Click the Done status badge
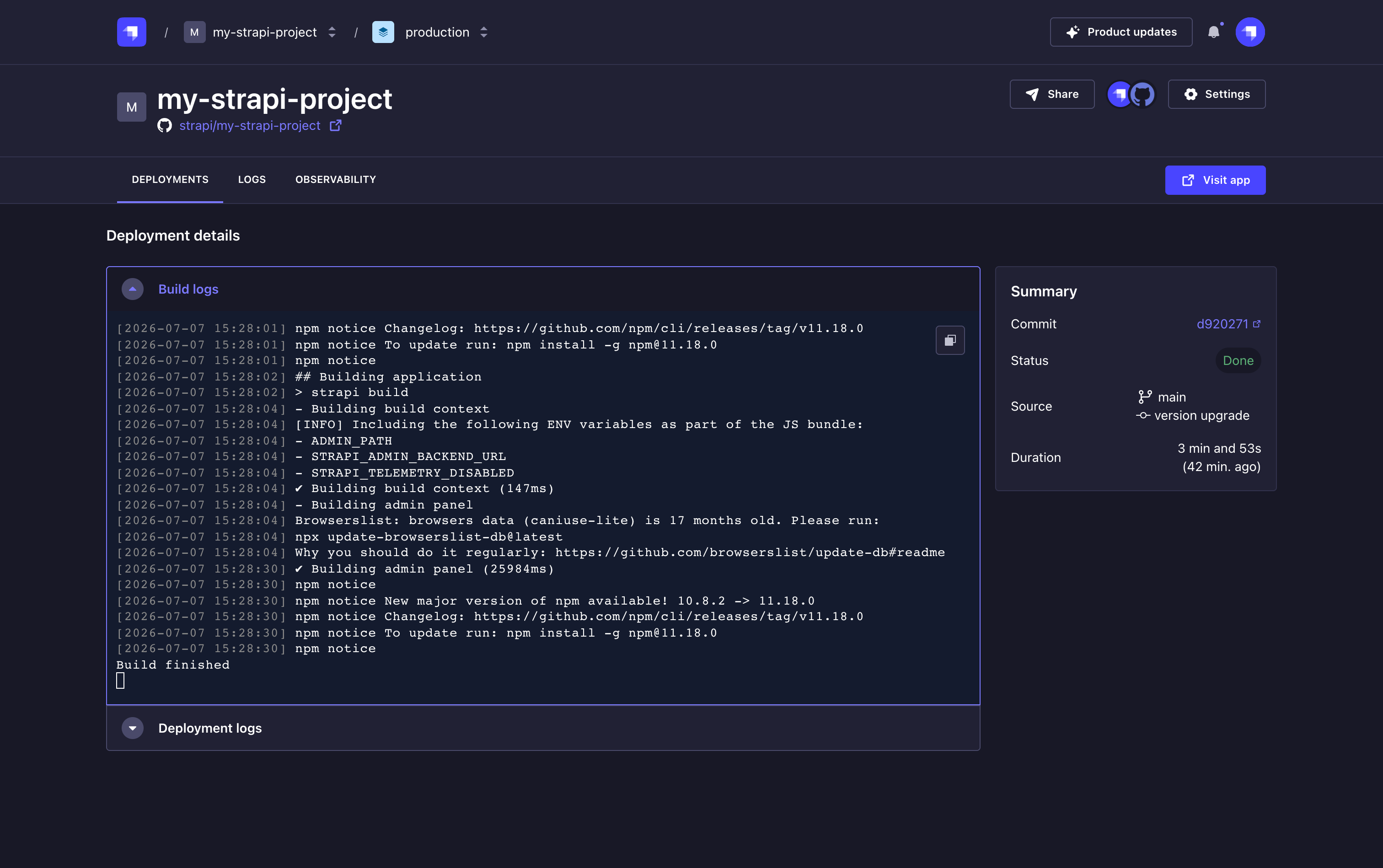This screenshot has height=868, width=1383. (1238, 360)
